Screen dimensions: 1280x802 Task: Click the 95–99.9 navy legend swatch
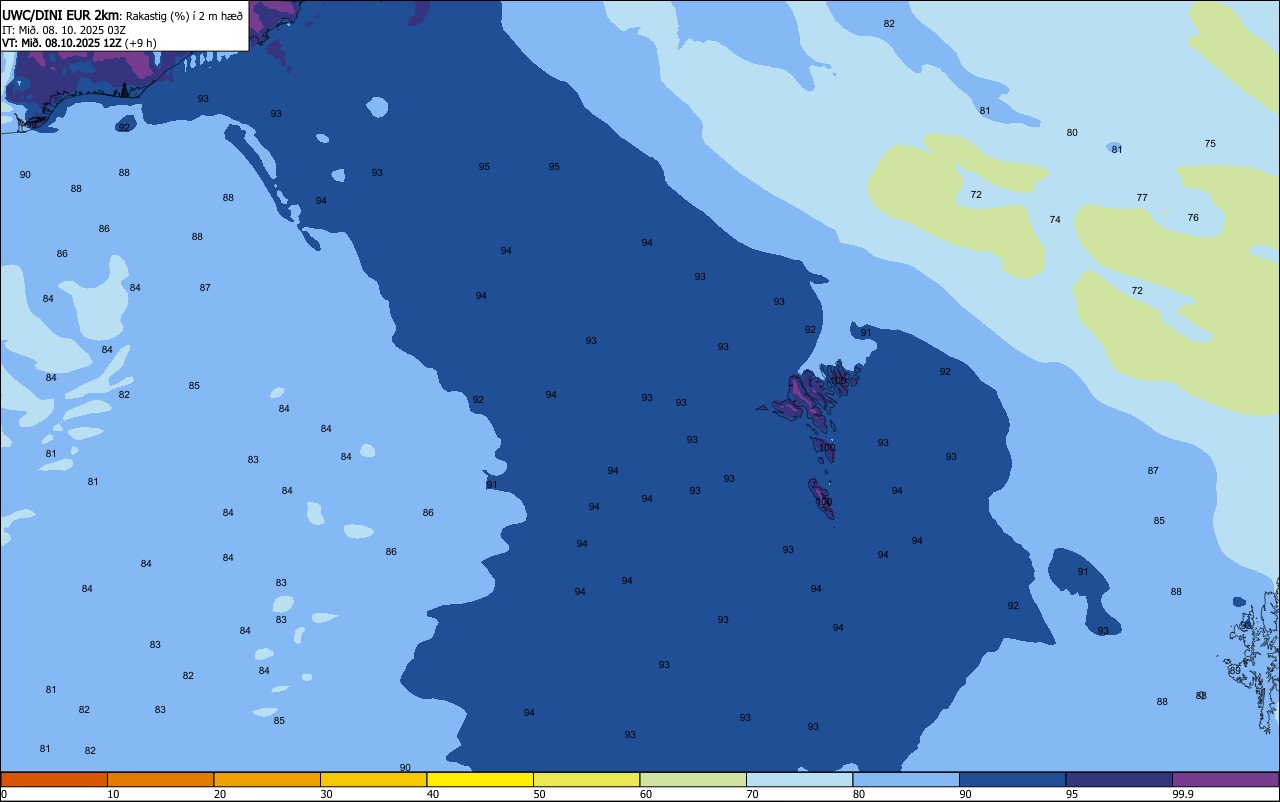pyautogui.click(x=1119, y=779)
